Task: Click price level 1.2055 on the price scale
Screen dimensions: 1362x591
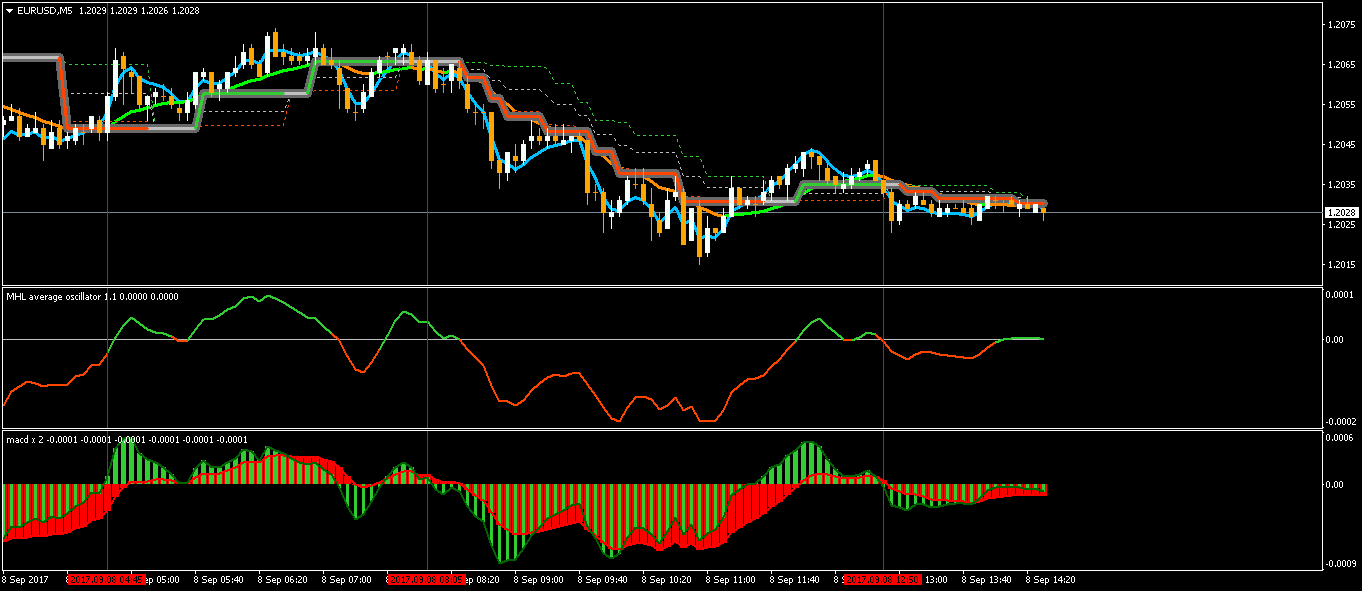Action: point(1340,104)
